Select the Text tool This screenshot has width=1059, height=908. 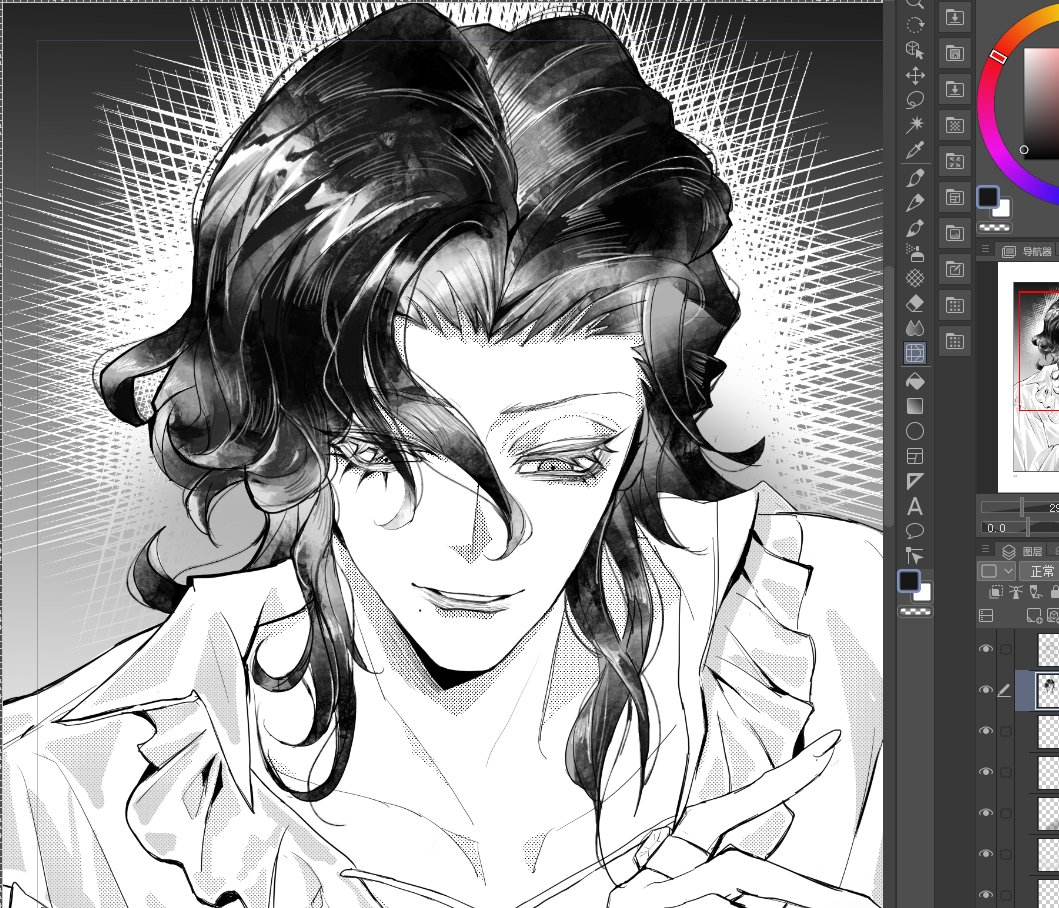coord(914,506)
